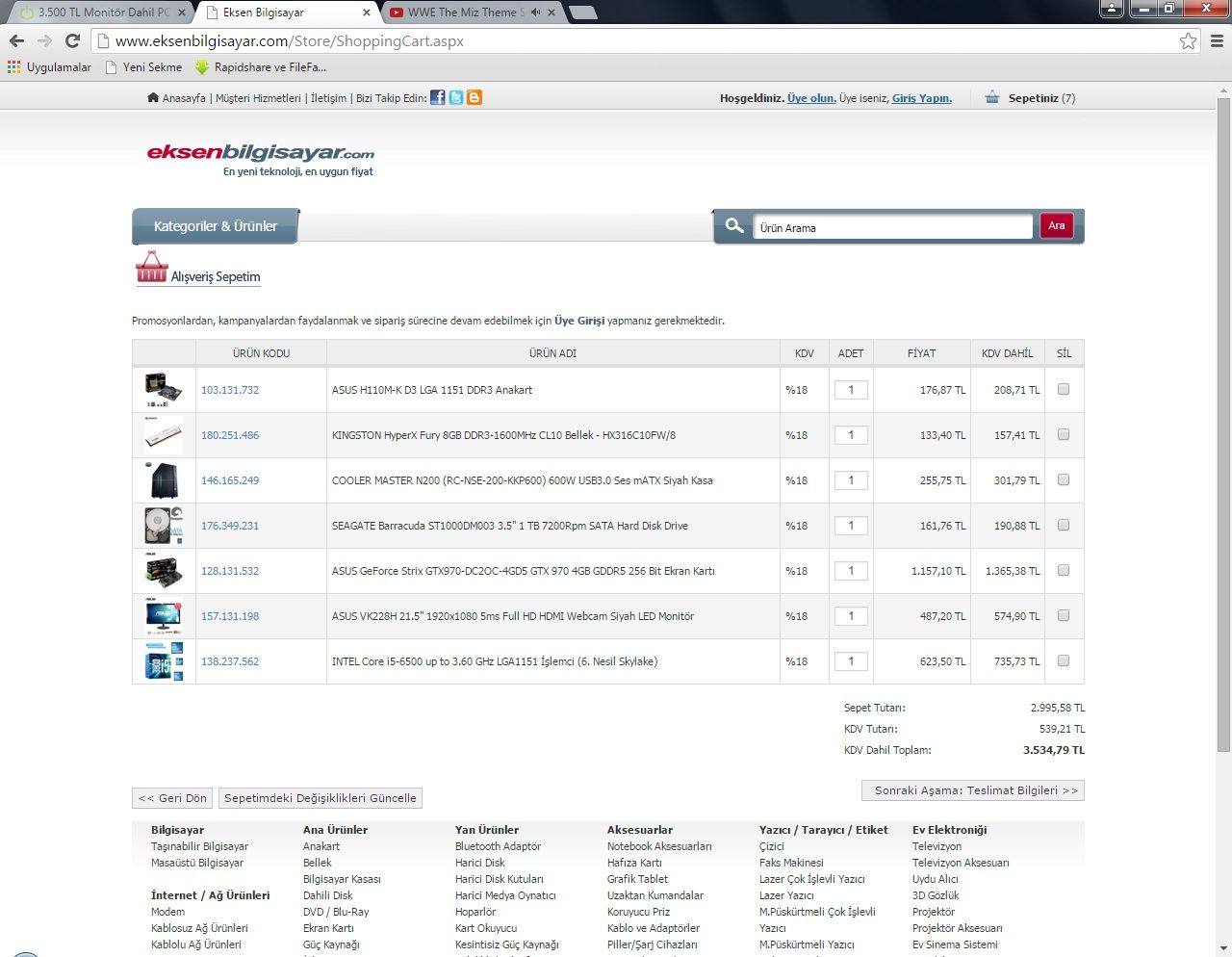Open product code 128.131.532 link
Screen dimensions: 1232x957
(x=230, y=571)
